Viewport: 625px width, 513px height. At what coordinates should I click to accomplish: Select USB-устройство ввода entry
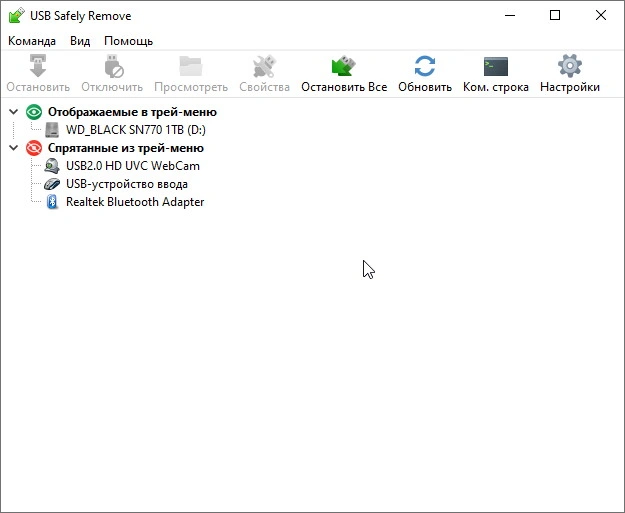tap(126, 184)
